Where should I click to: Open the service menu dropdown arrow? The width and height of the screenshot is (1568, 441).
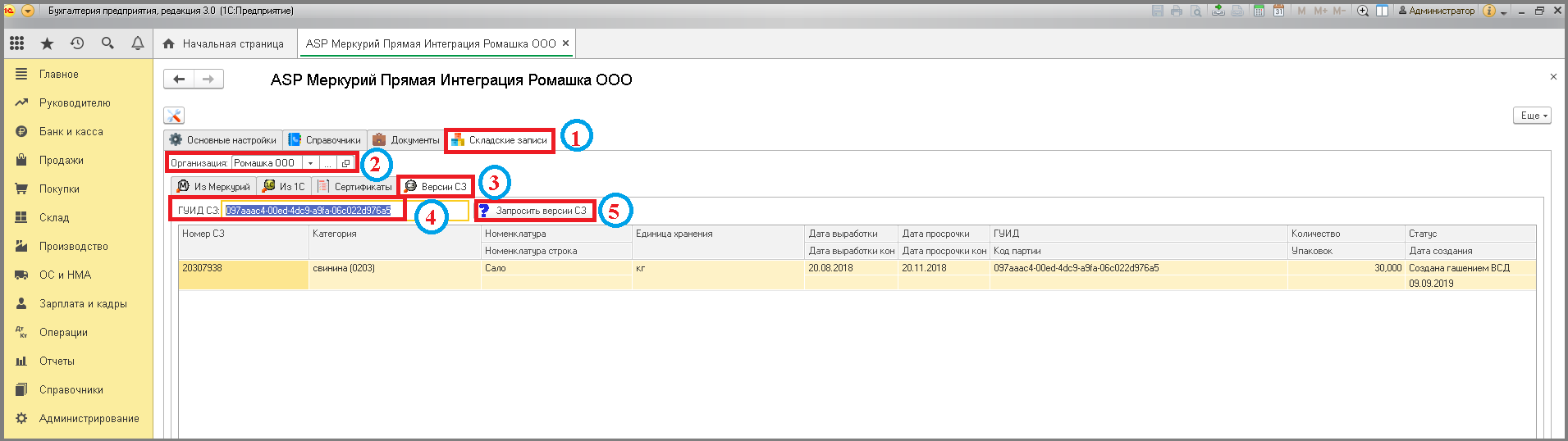click(1504, 11)
